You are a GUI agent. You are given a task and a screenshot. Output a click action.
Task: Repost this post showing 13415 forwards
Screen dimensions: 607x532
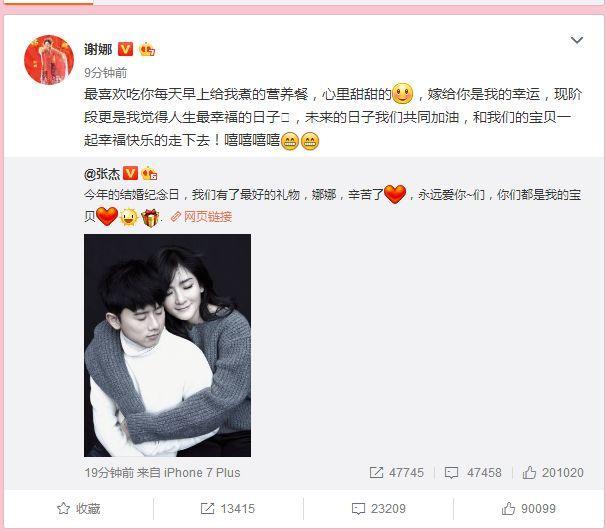tap(228, 508)
